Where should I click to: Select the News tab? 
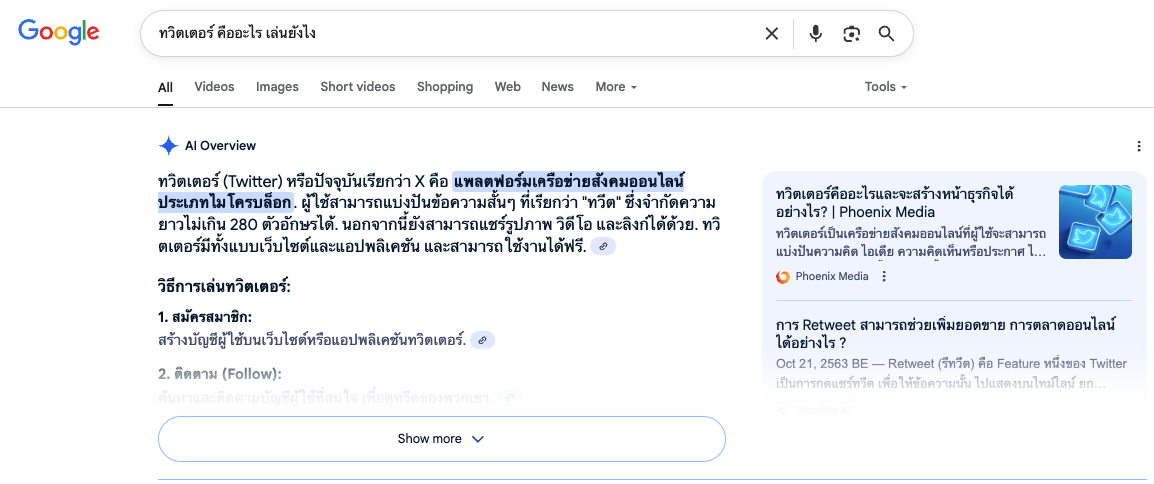[x=557, y=87]
